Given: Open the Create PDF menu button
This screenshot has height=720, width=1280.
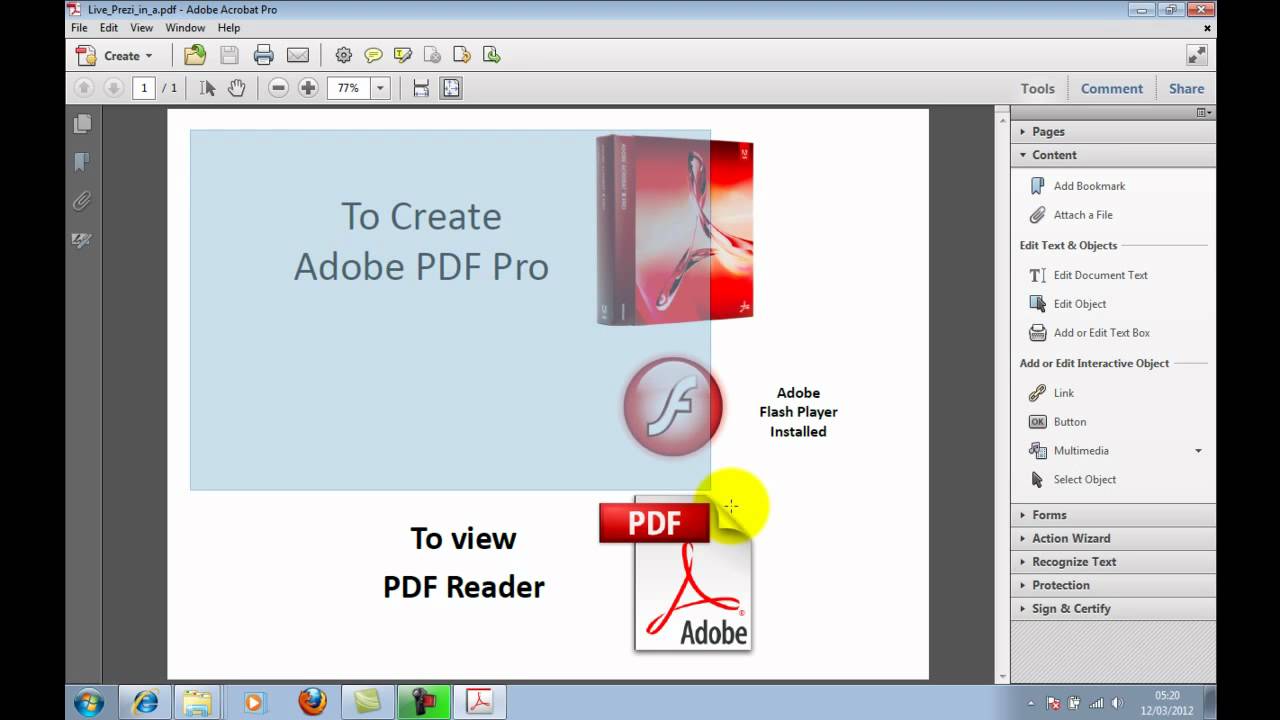Looking at the screenshot, I should click(114, 56).
